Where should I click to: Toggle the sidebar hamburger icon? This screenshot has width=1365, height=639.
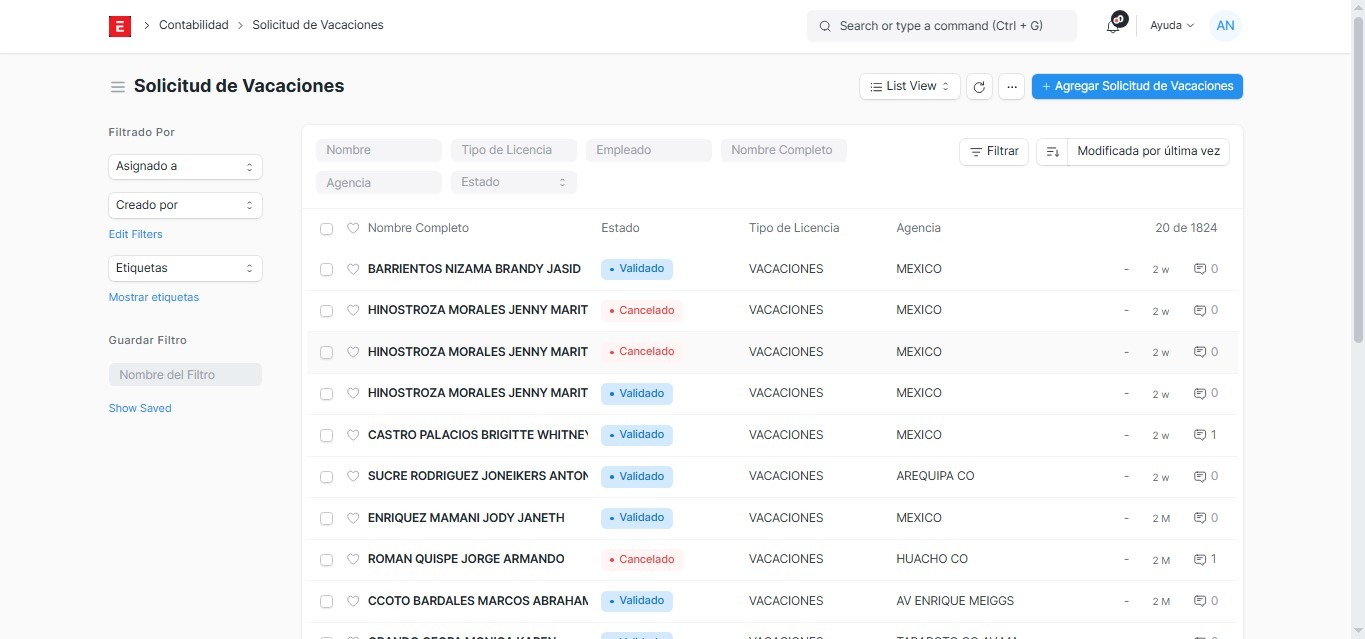coord(118,87)
